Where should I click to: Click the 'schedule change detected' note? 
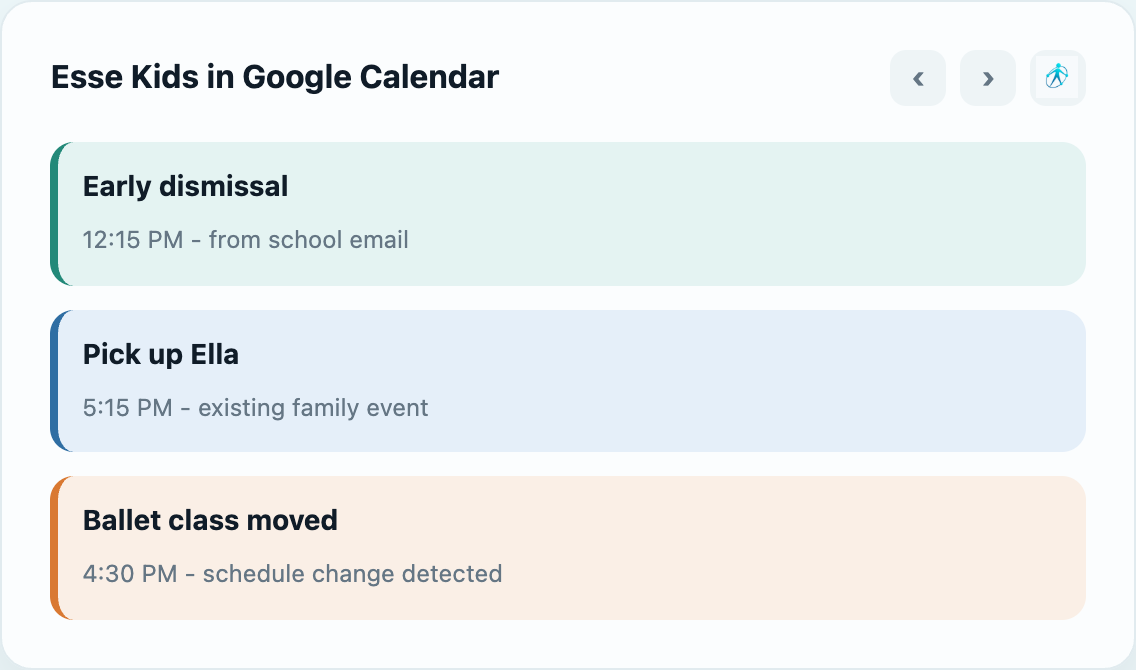pyautogui.click(x=352, y=574)
